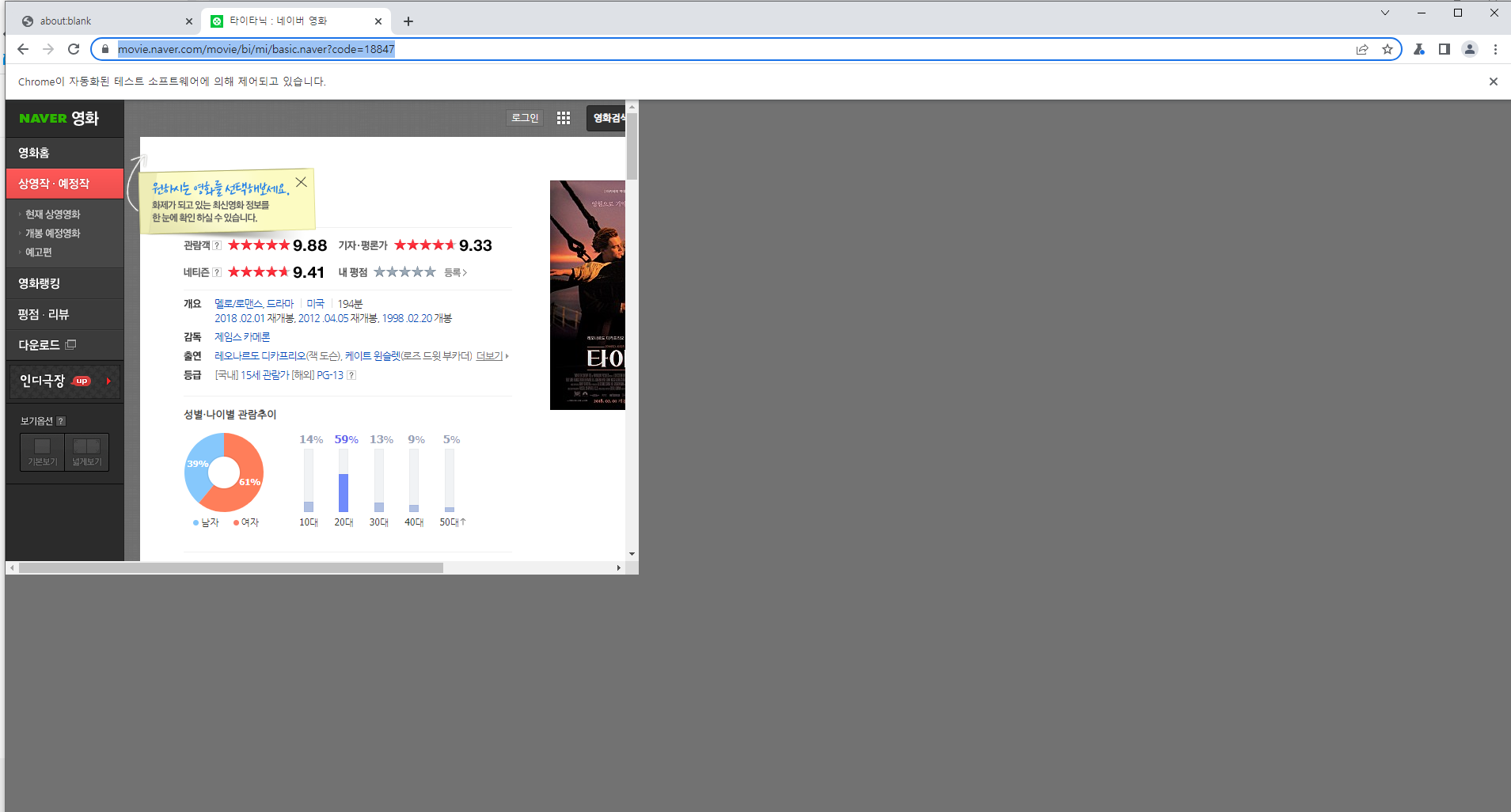Click the site lock icon
Screen dimensions: 1511x812
(x=104, y=49)
